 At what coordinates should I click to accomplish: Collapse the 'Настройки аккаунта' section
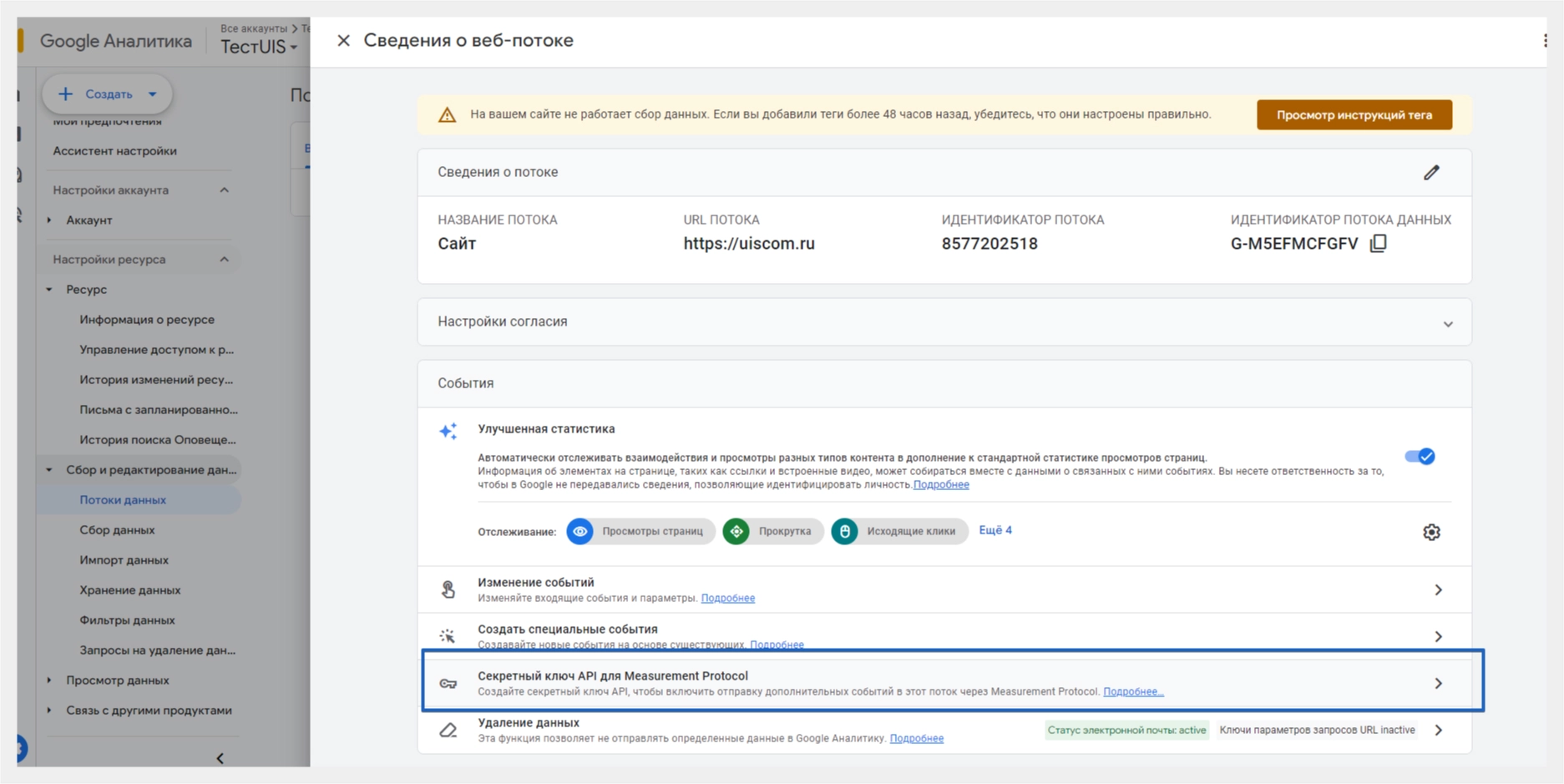pyautogui.click(x=224, y=190)
